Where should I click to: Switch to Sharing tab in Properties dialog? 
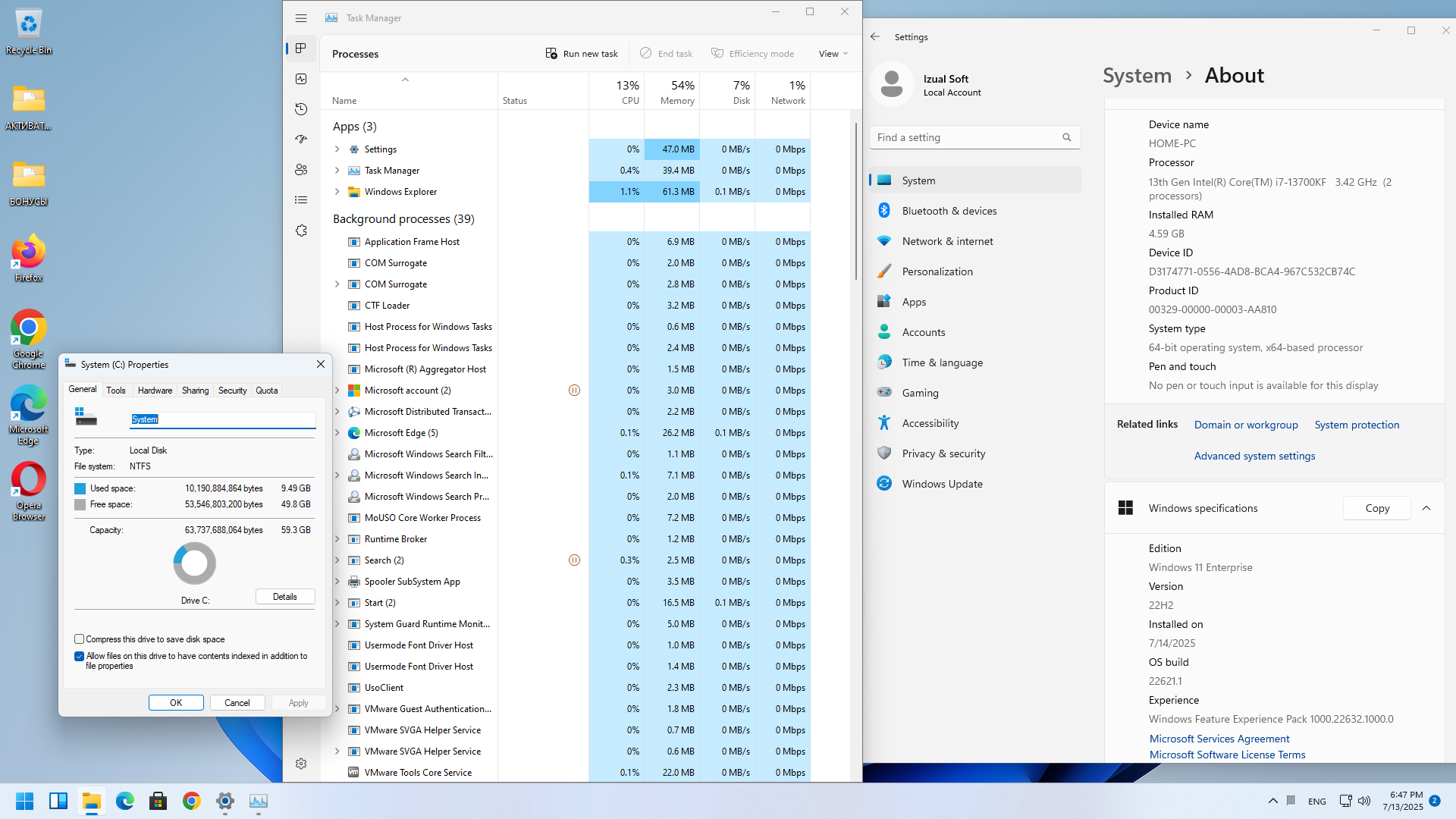tap(195, 391)
